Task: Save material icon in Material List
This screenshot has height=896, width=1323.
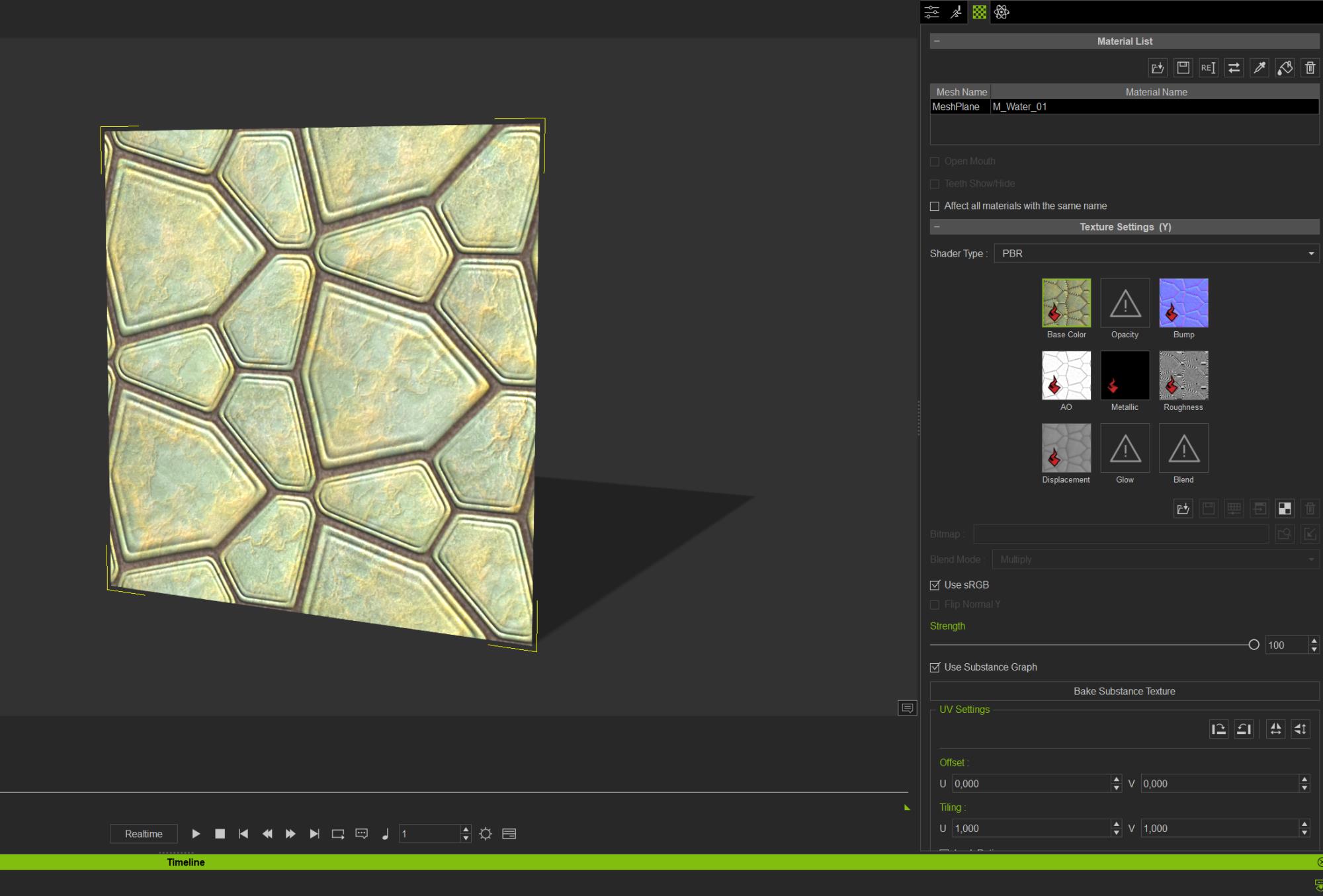Action: (1183, 67)
